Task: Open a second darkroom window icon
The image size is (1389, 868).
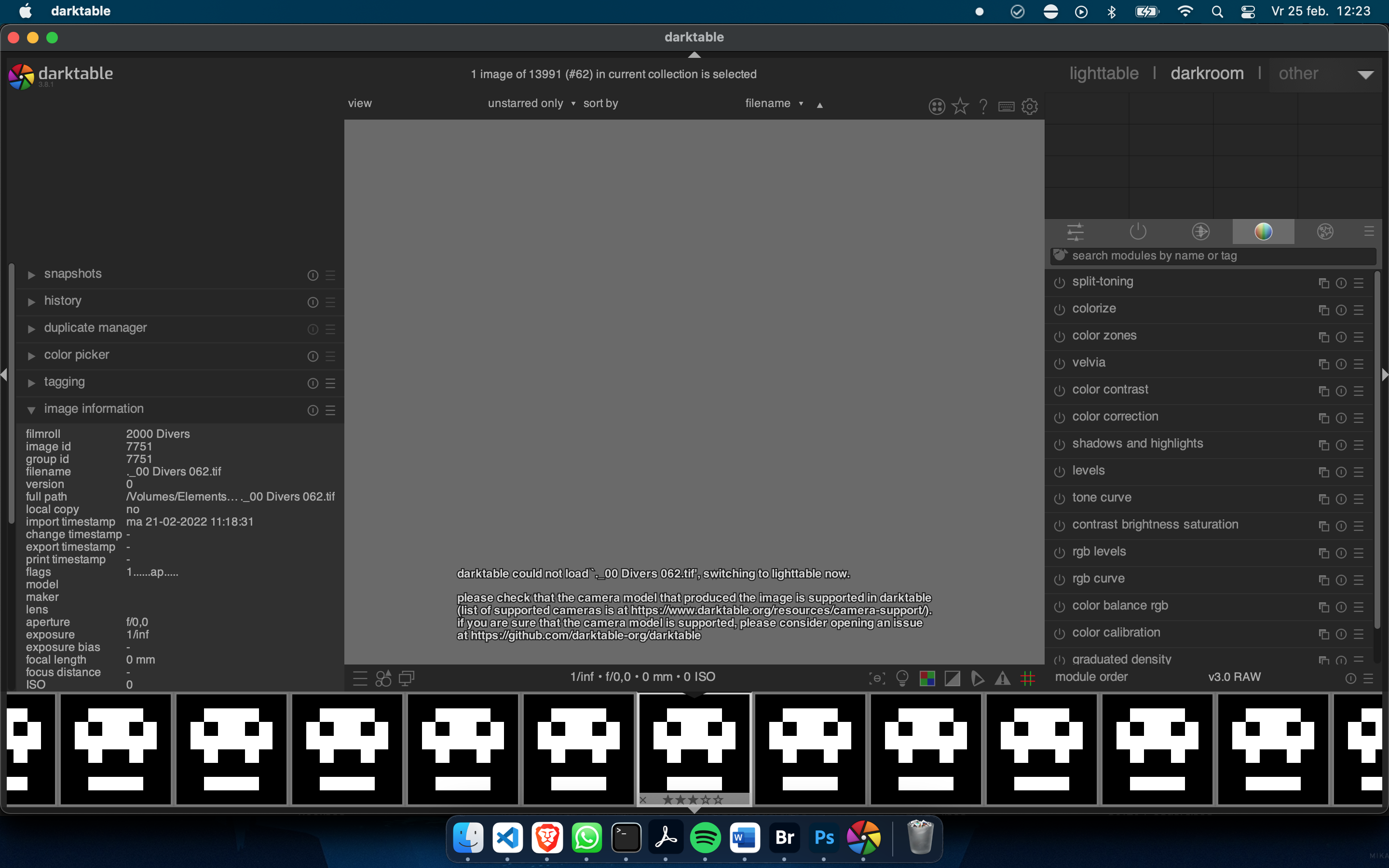Action: [407, 678]
